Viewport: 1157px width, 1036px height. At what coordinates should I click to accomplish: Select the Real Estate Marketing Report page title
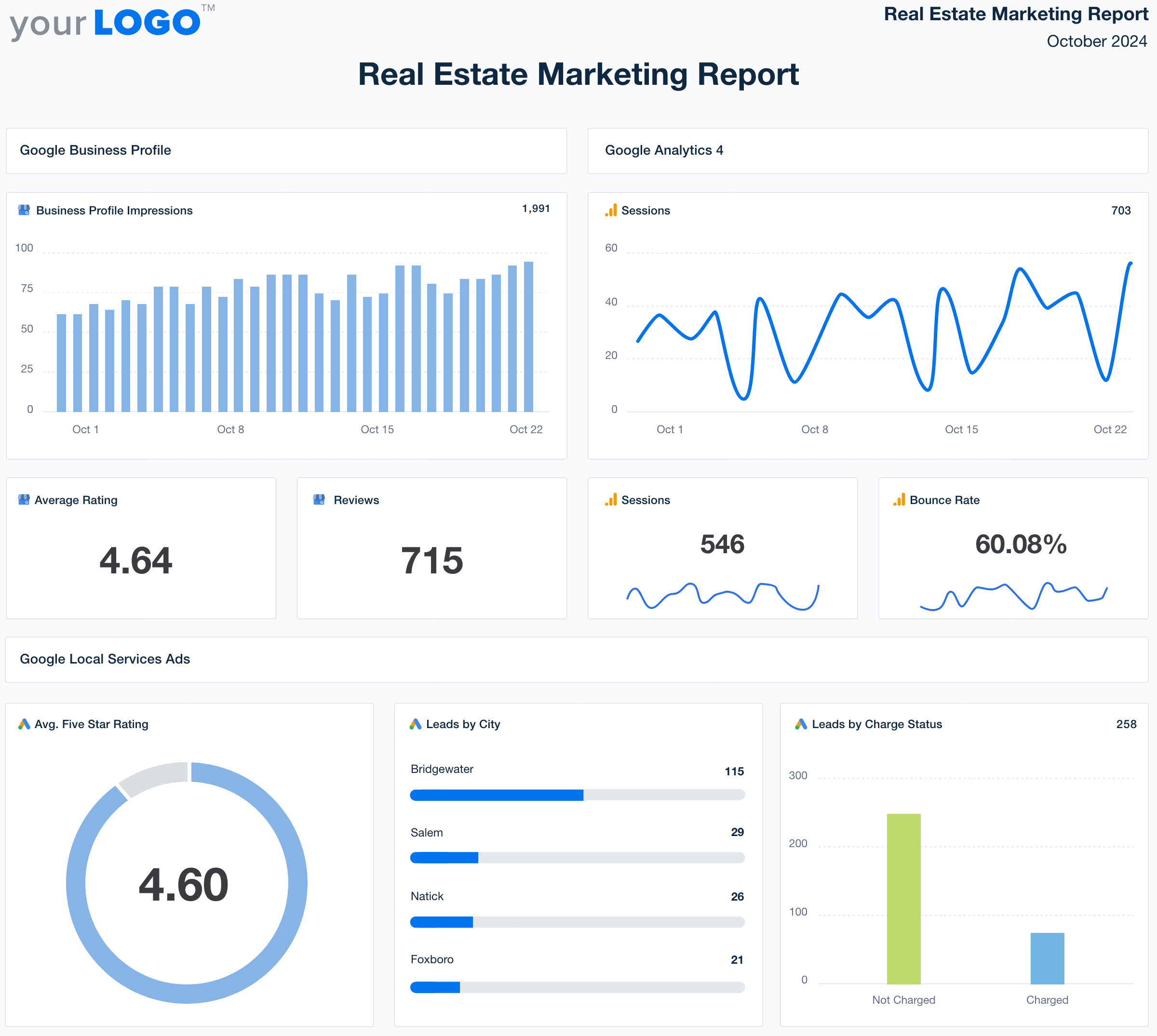tap(578, 74)
